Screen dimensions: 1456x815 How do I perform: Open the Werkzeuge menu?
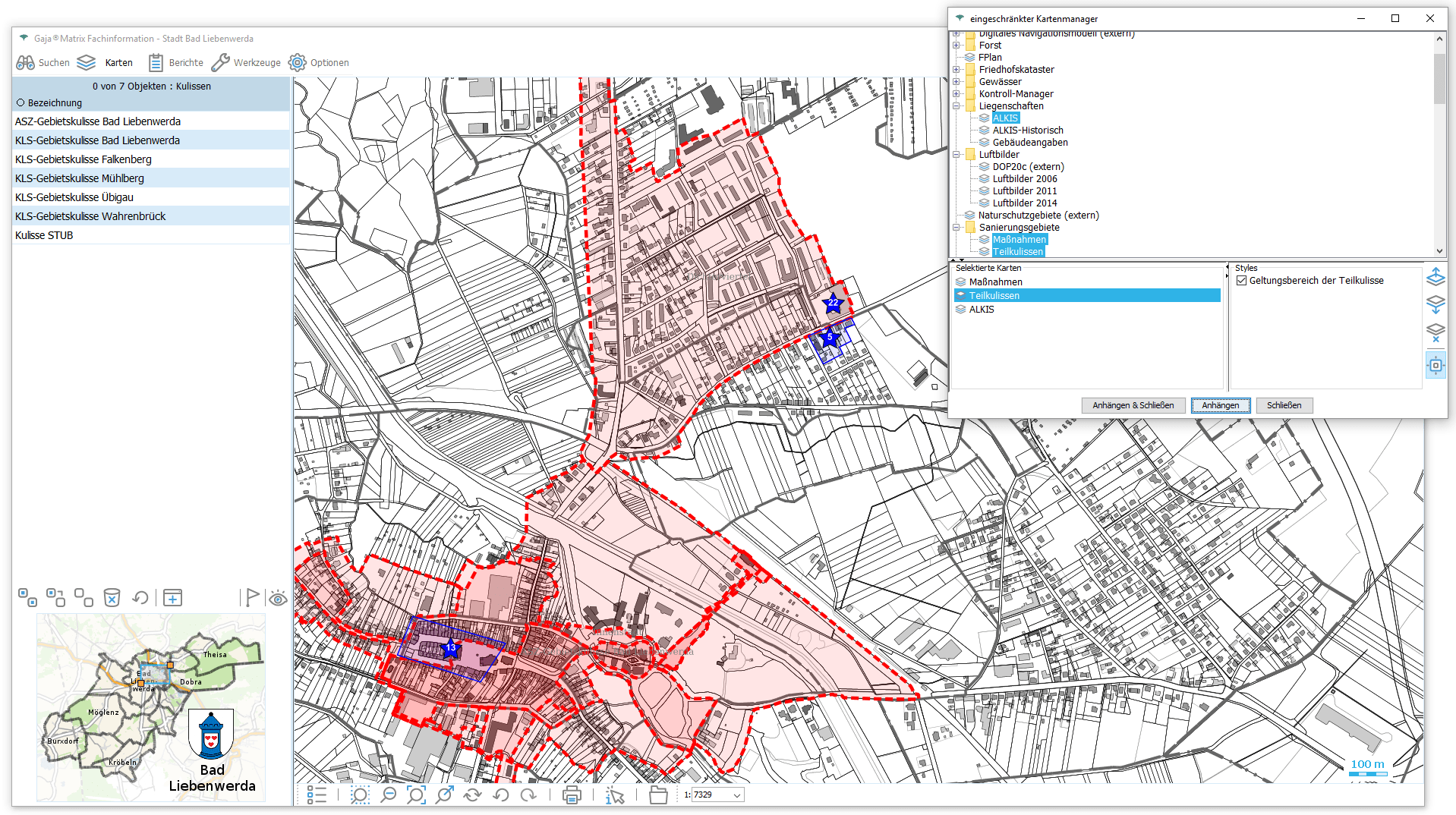coord(246,63)
